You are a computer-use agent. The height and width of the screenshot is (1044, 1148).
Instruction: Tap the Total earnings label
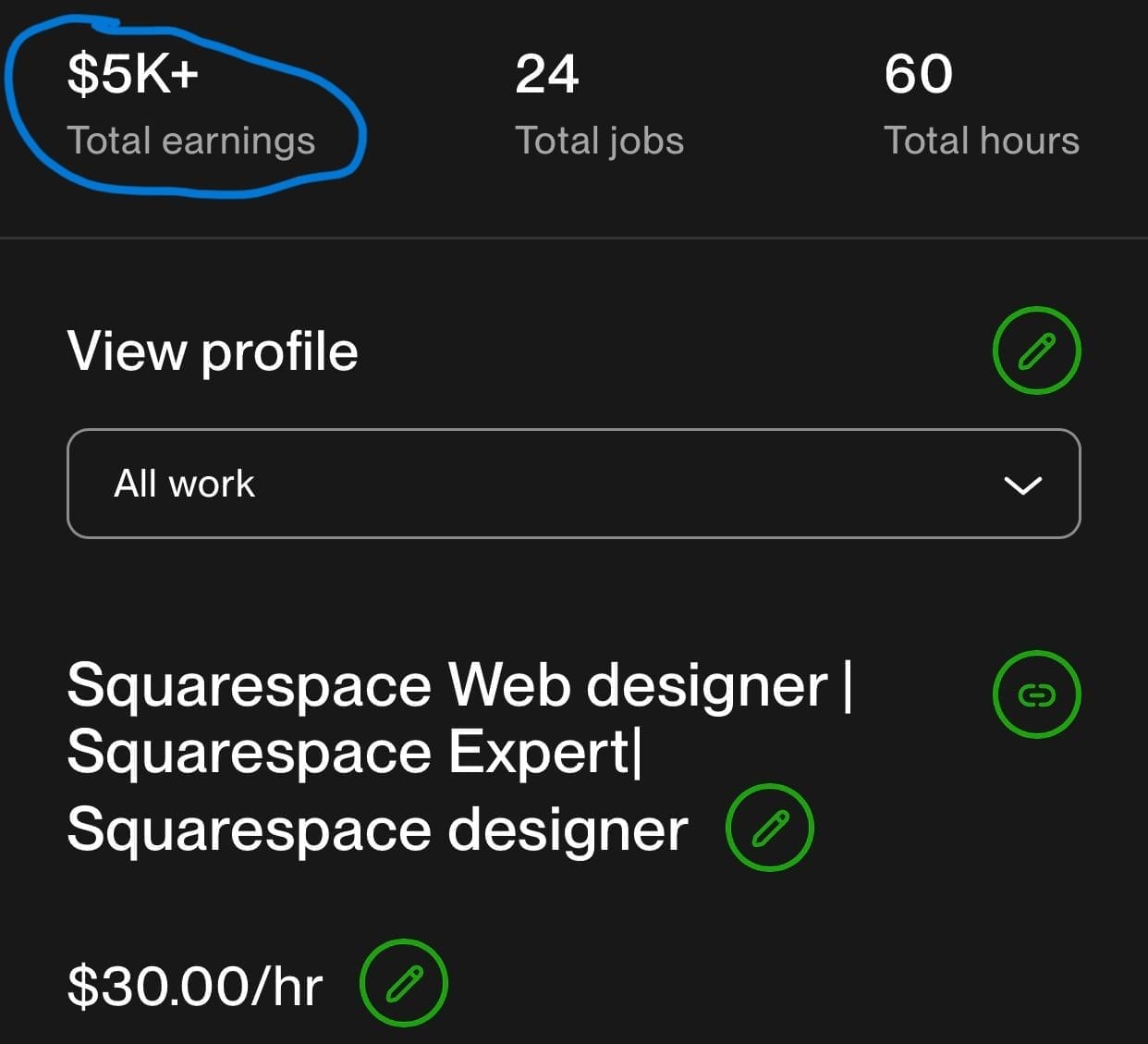click(191, 141)
